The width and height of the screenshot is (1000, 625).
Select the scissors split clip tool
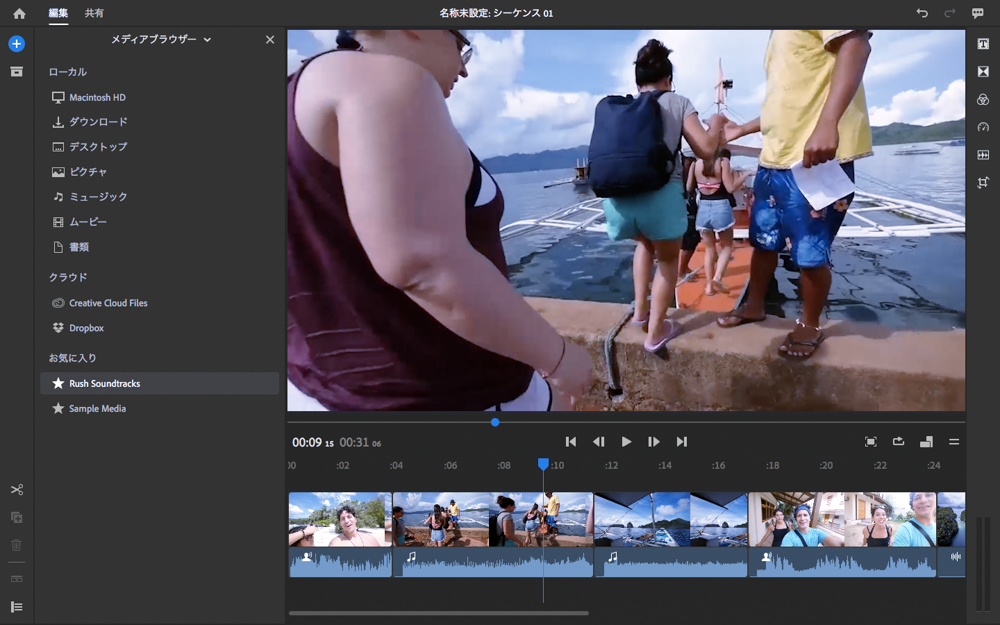pyautogui.click(x=16, y=489)
